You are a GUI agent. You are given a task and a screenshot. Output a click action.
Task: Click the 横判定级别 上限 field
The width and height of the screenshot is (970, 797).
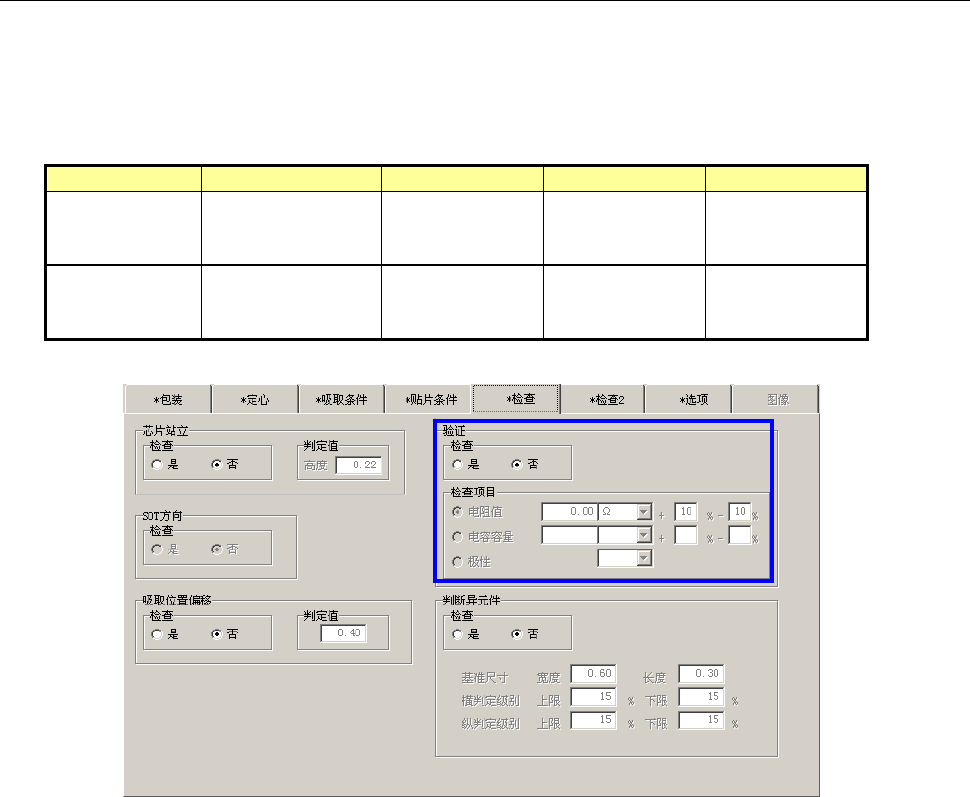(x=593, y=697)
